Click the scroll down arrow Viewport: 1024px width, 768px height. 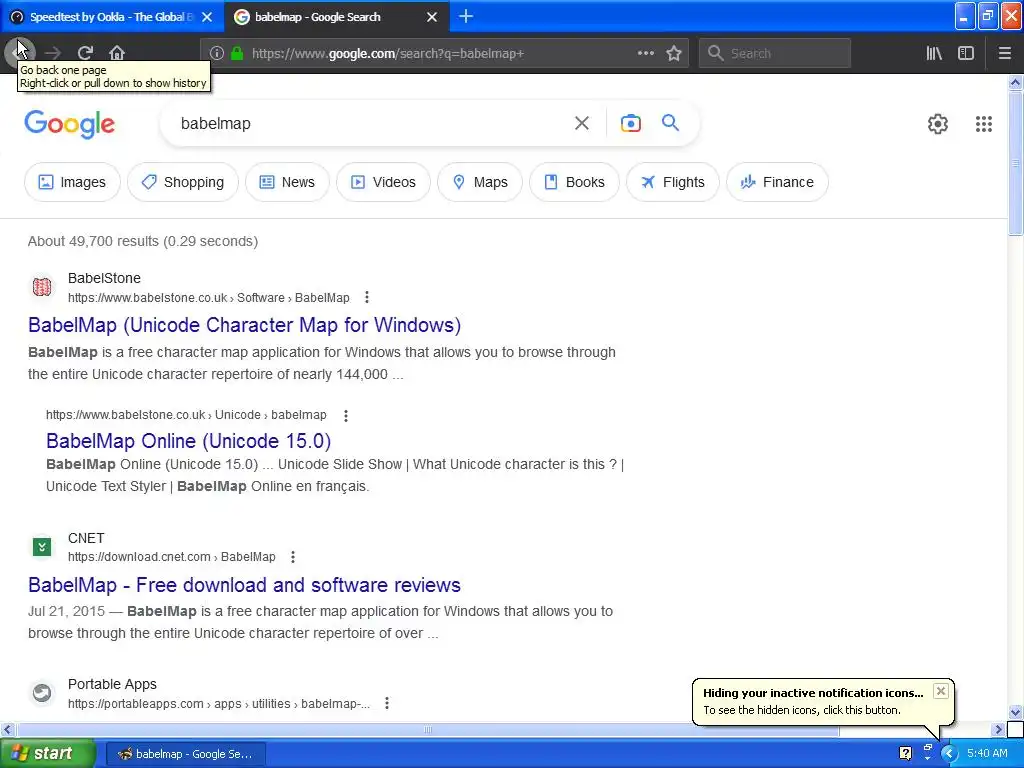(1016, 712)
